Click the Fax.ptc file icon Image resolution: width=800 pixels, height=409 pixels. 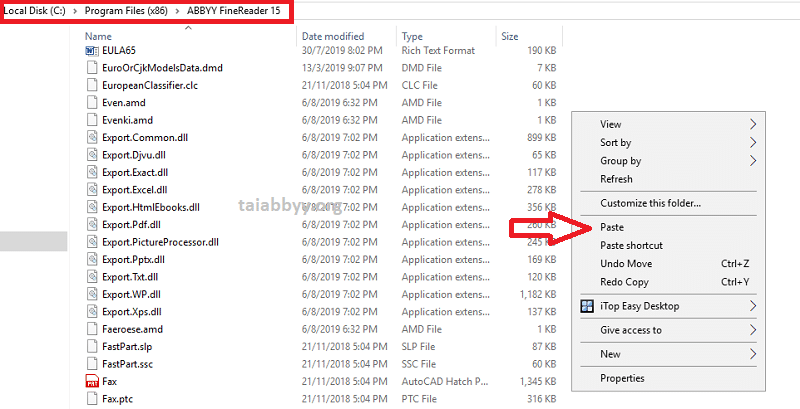pos(92,399)
